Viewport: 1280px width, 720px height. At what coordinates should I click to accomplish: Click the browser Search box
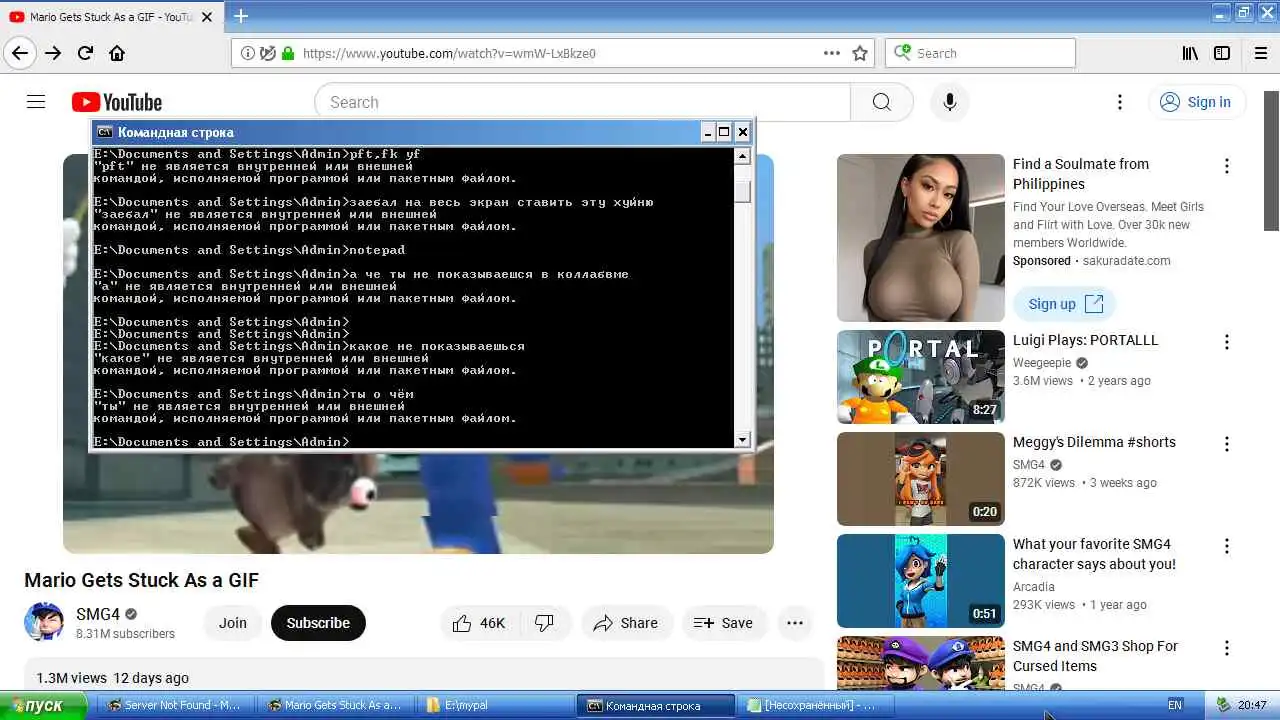(x=980, y=53)
